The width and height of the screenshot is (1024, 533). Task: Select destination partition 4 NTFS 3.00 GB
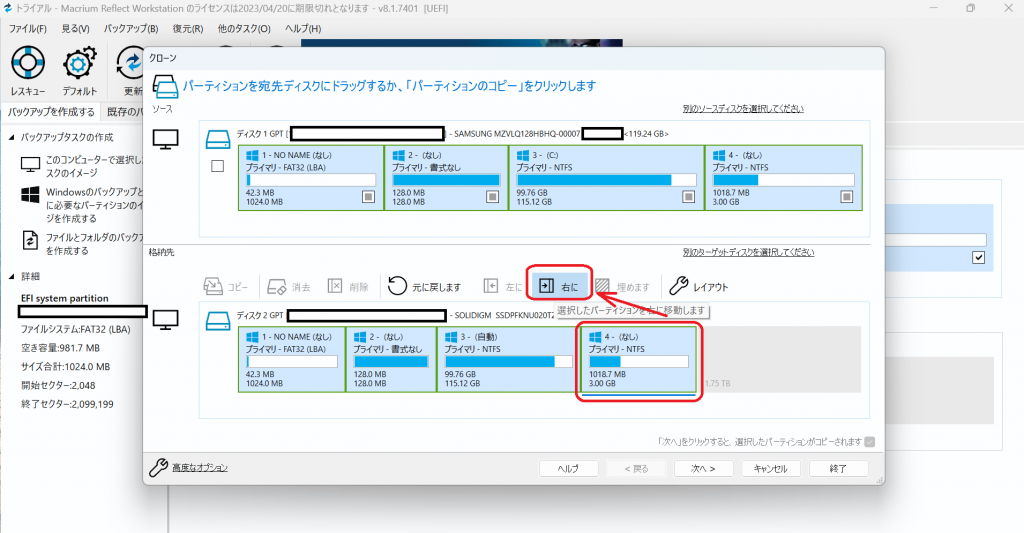coord(639,359)
